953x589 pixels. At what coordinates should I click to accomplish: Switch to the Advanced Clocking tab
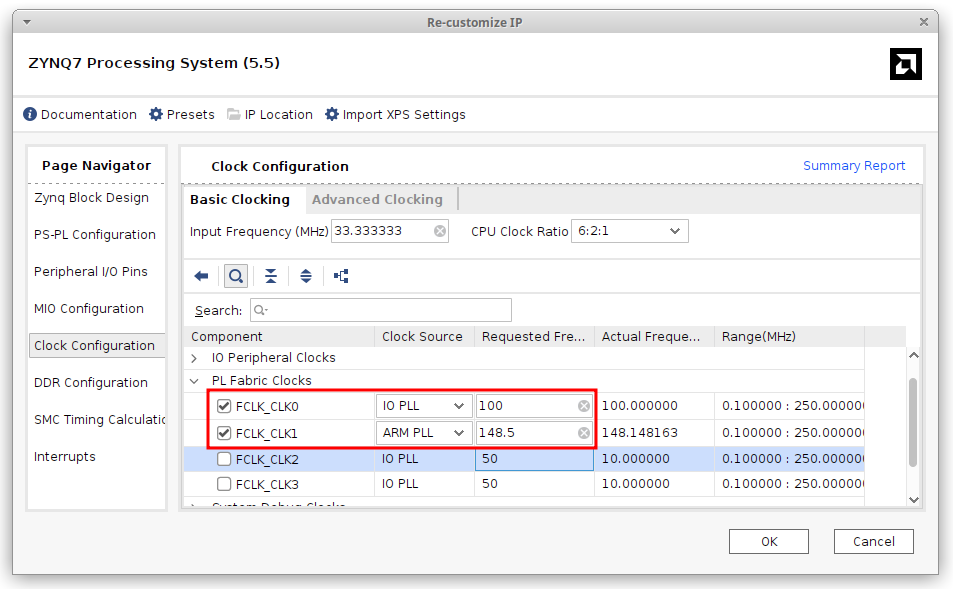tap(377, 199)
